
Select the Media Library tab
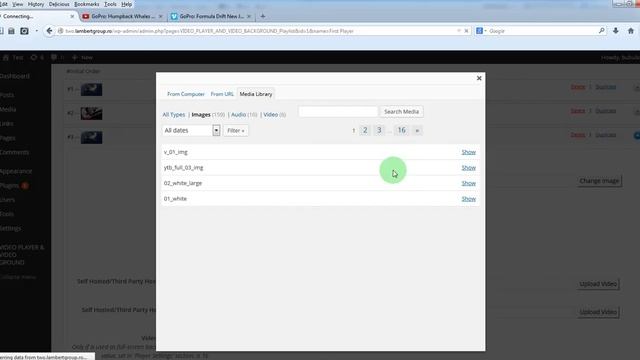click(256, 94)
